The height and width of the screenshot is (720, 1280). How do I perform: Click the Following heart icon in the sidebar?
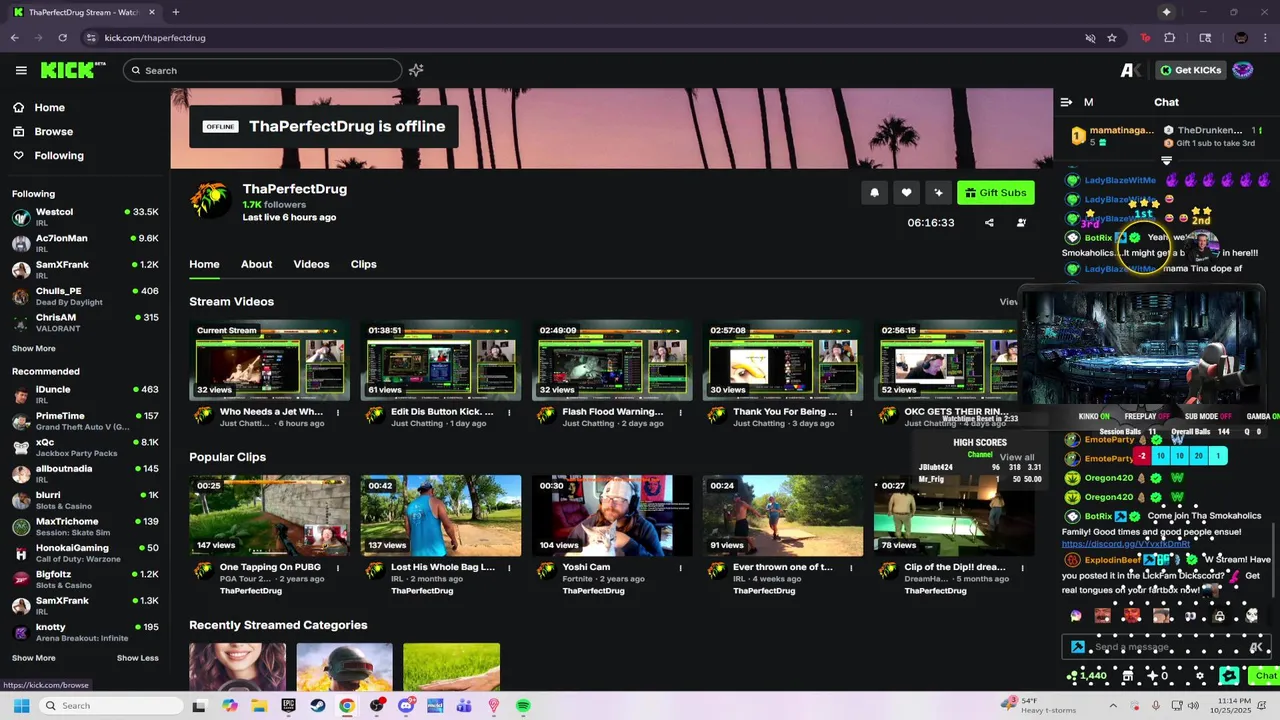[x=18, y=155]
